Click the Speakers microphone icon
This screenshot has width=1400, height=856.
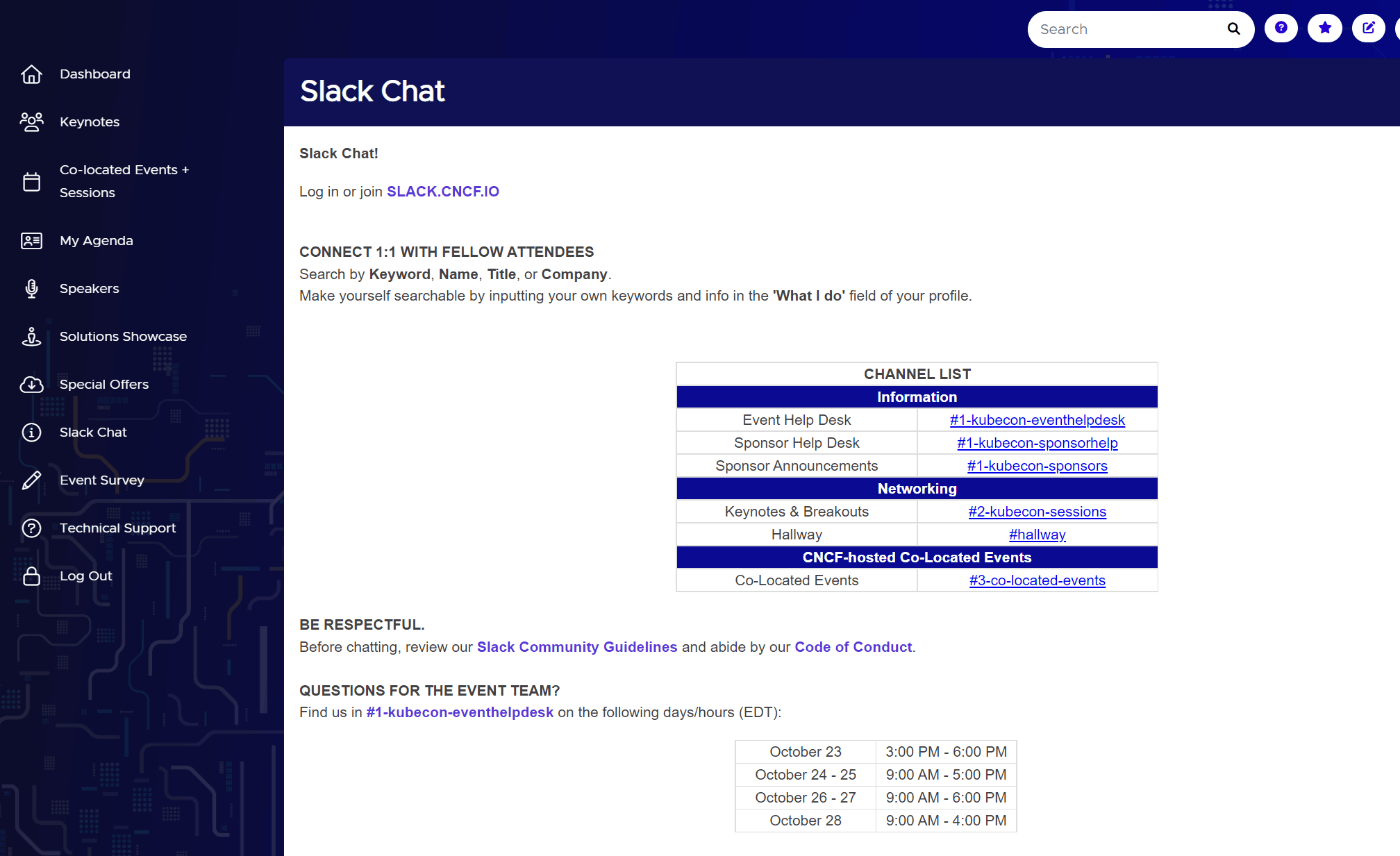pyautogui.click(x=32, y=289)
